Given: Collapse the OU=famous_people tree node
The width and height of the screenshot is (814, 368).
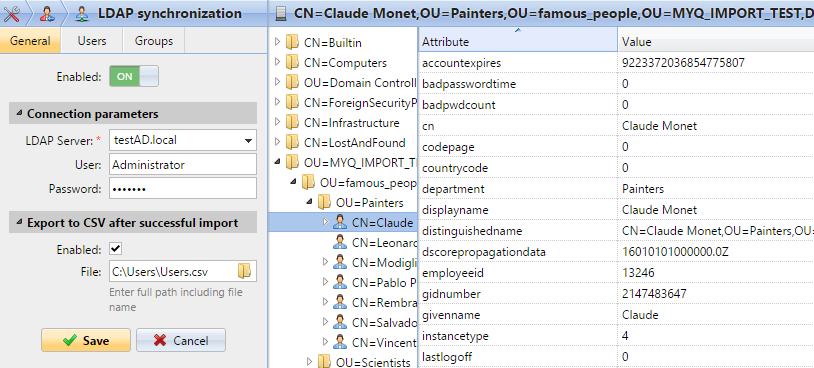Looking at the screenshot, I should tap(293, 182).
